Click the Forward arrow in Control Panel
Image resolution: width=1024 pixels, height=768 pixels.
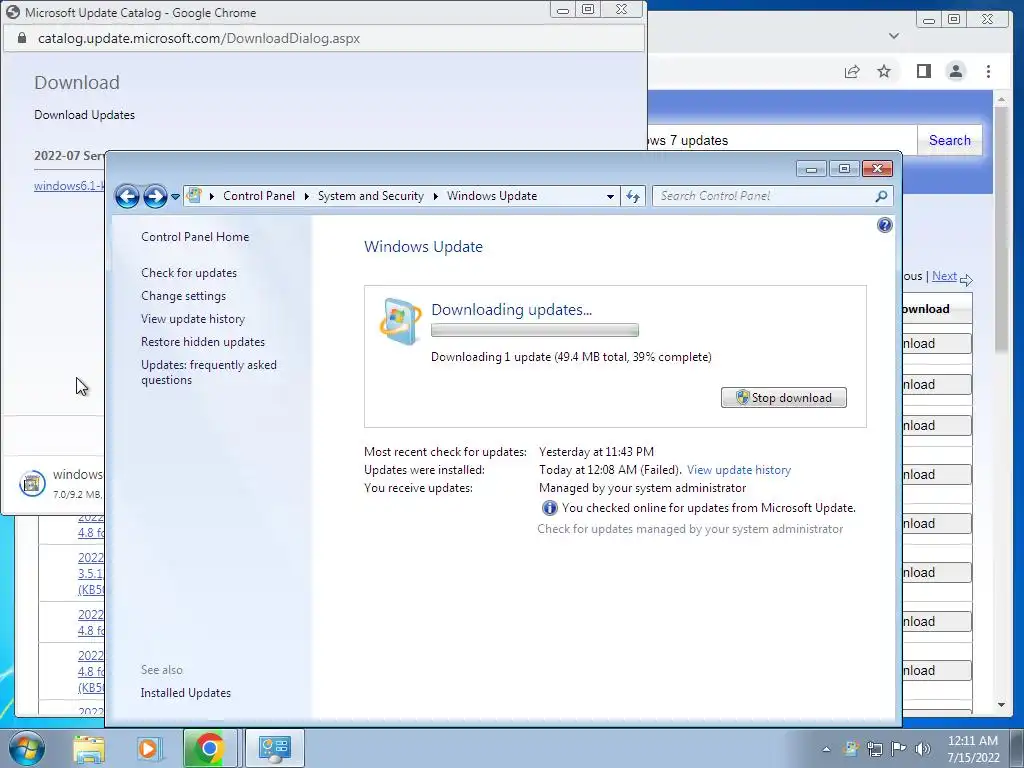coord(155,196)
